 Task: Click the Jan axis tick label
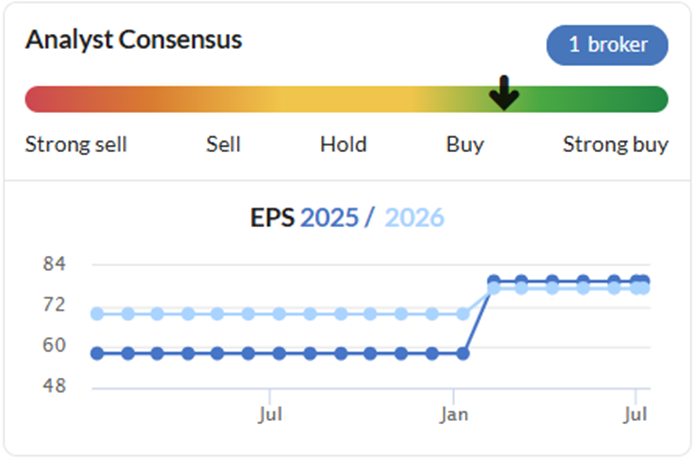click(x=454, y=415)
